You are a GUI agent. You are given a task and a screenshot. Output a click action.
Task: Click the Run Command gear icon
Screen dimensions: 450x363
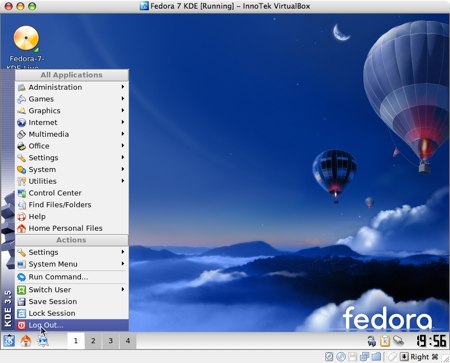coord(22,277)
